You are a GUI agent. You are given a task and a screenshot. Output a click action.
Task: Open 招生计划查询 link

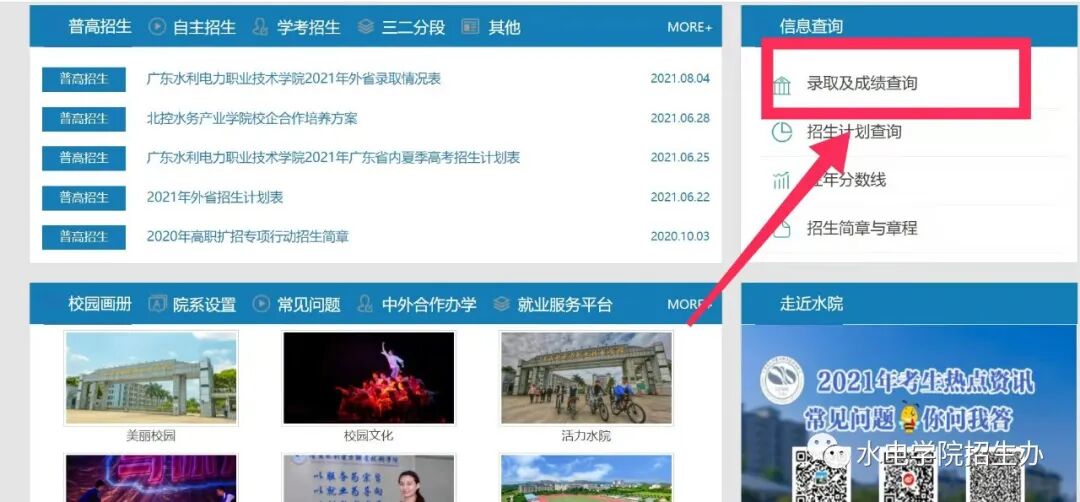pos(854,132)
